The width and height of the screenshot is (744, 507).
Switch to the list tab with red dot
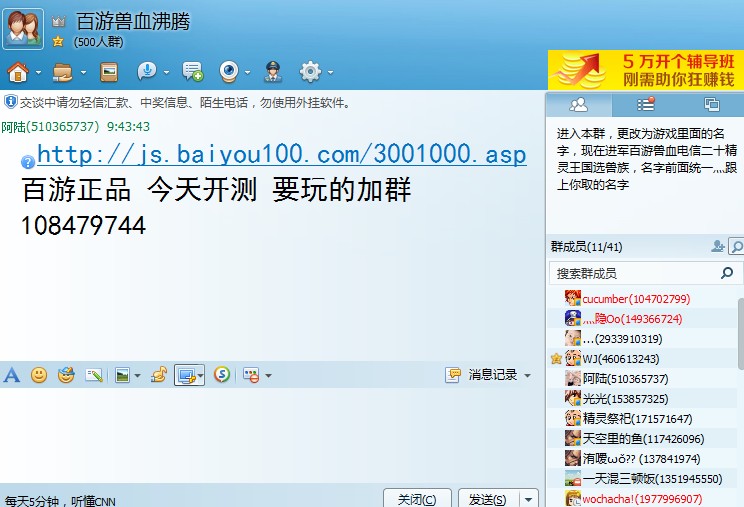coord(645,104)
